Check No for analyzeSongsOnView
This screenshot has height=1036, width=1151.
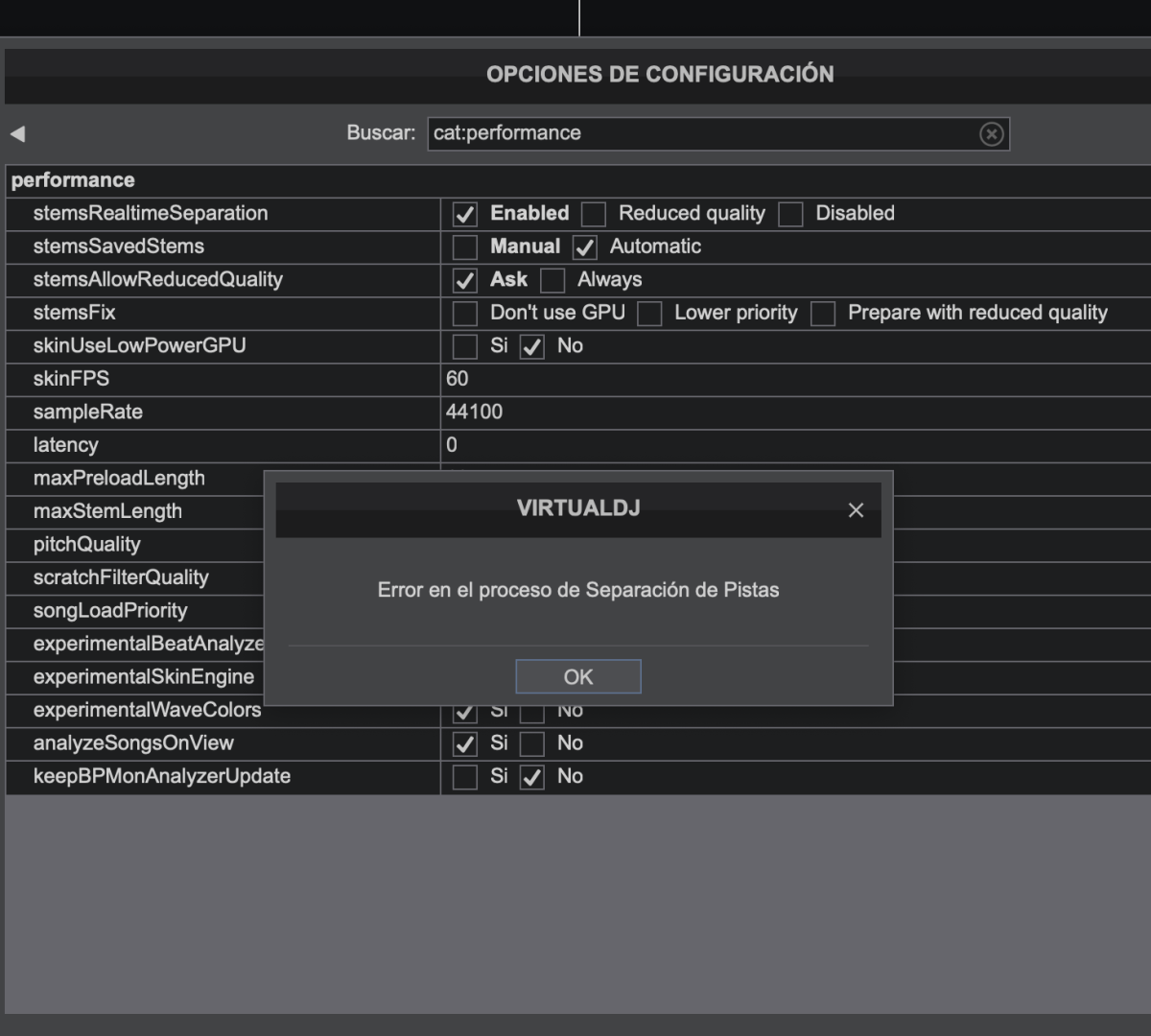tap(532, 743)
